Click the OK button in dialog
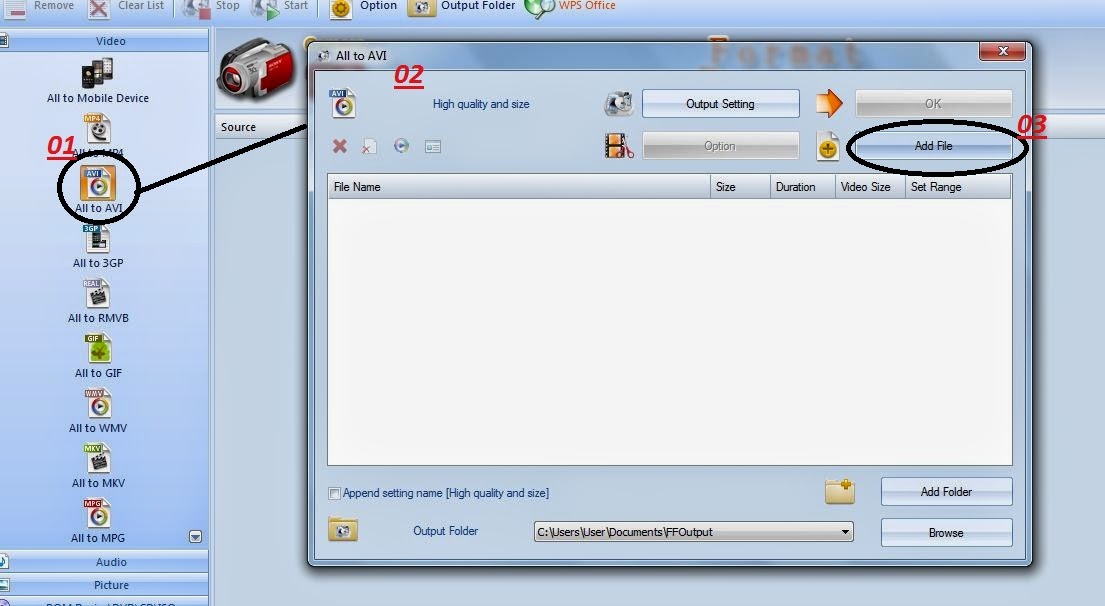The height and width of the screenshot is (606, 1105). pos(933,104)
